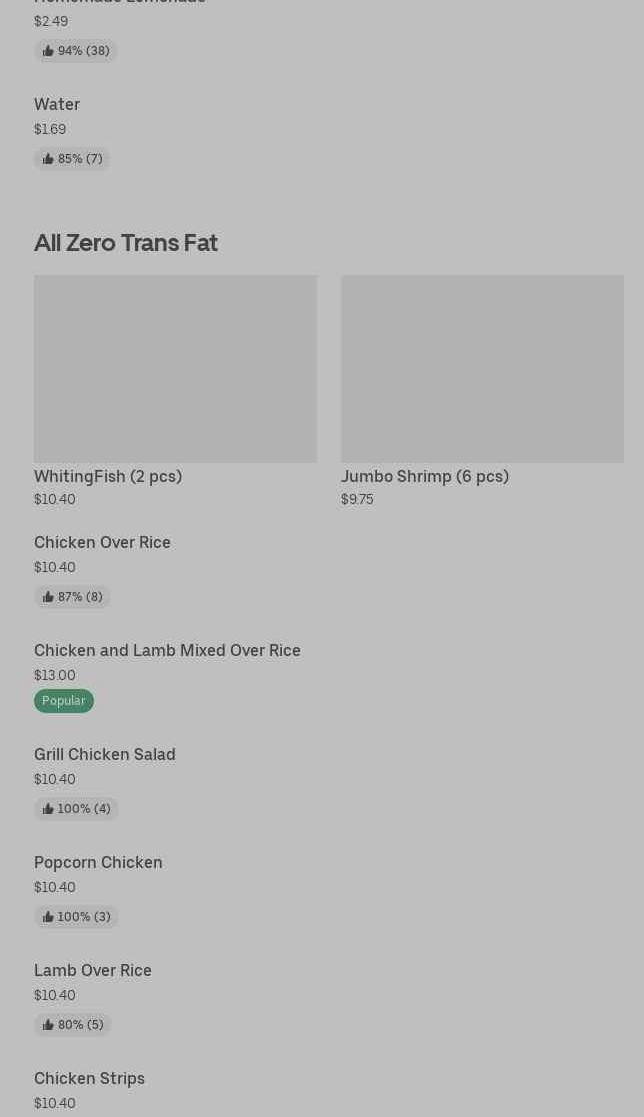The image size is (644, 1117).
Task: Click the $13.00 price of mixed rice
Action: coord(55,675)
